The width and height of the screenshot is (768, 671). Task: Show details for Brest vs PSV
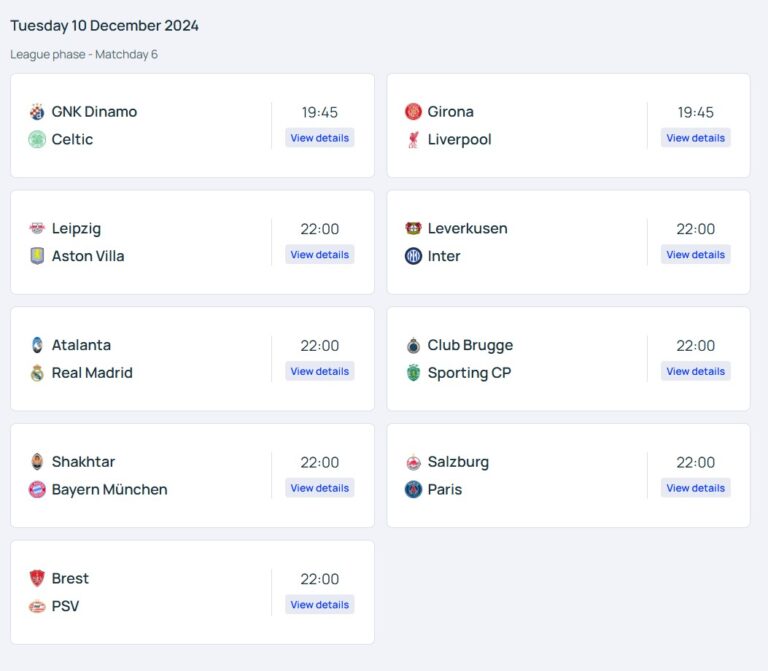coord(319,605)
